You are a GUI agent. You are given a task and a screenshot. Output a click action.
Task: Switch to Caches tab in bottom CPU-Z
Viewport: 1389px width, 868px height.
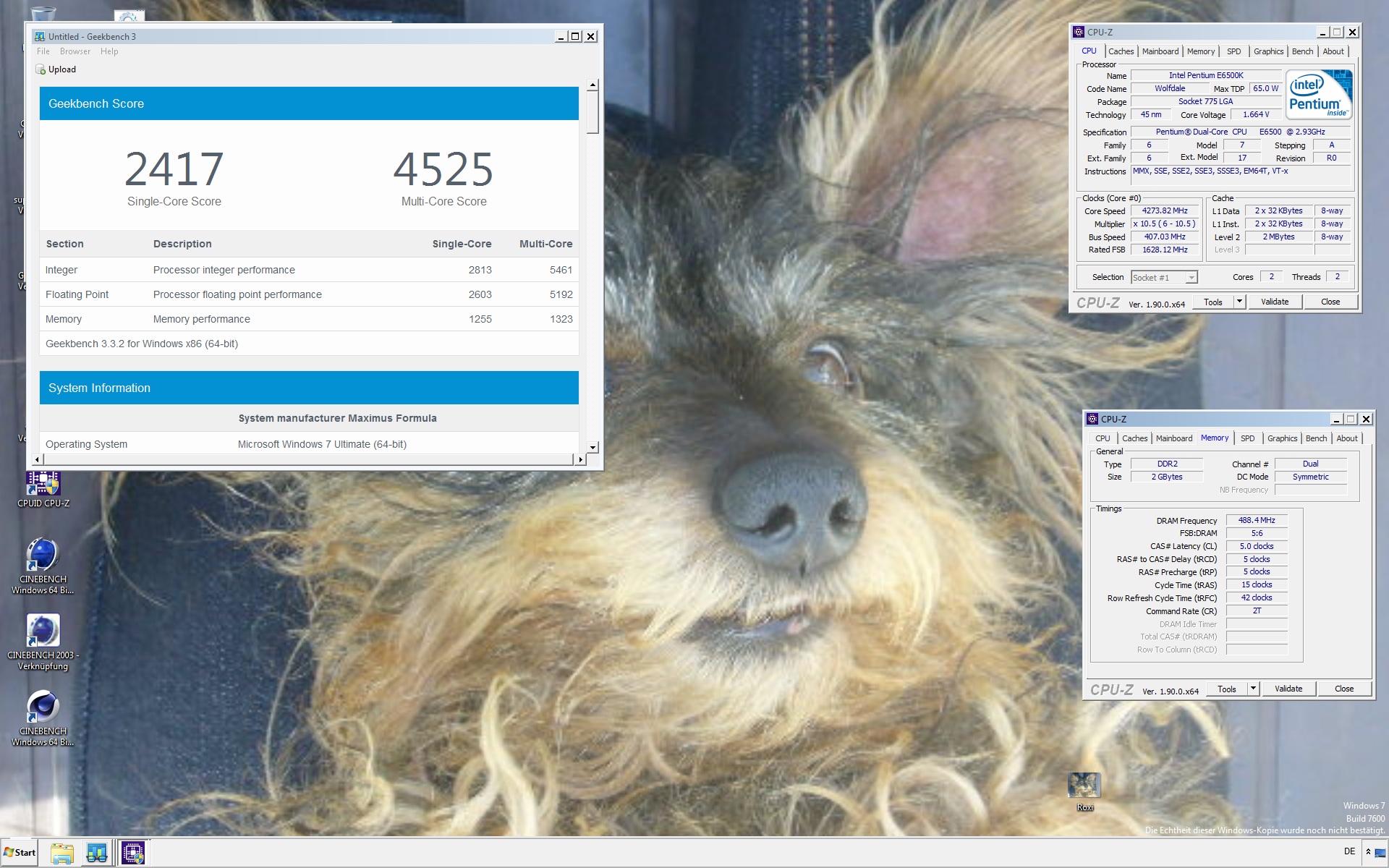point(1134,438)
